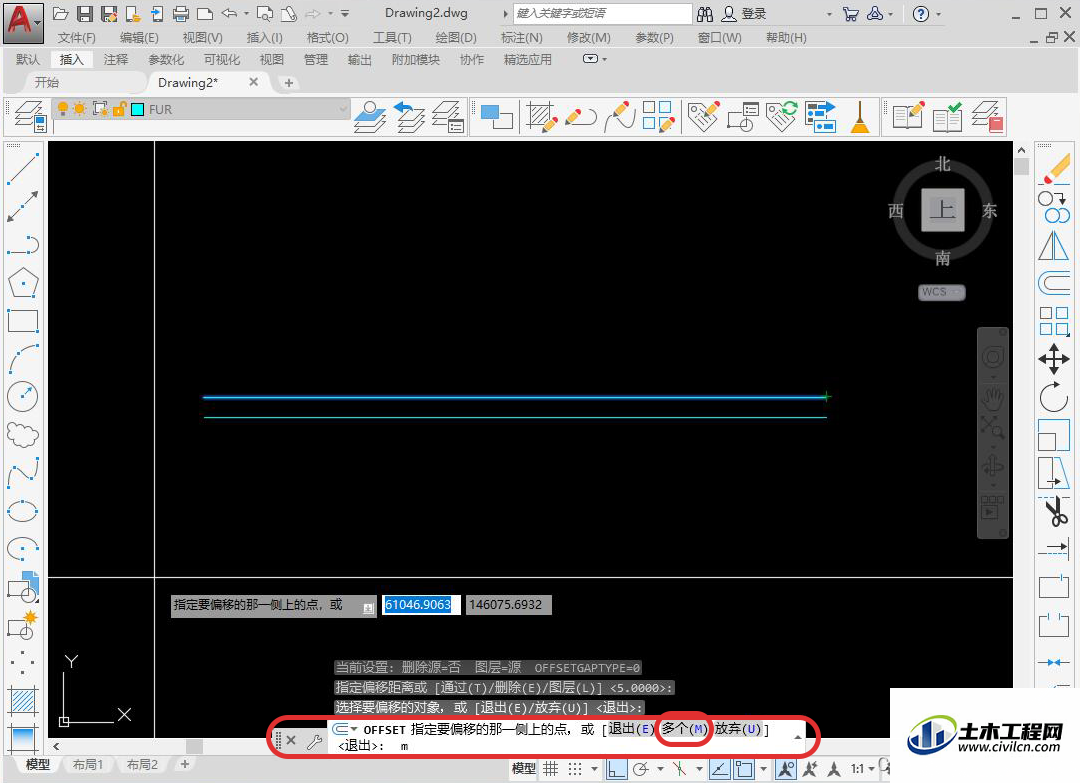Switch to the 默认 ribbon tab
The image size is (1080, 783).
point(28,59)
